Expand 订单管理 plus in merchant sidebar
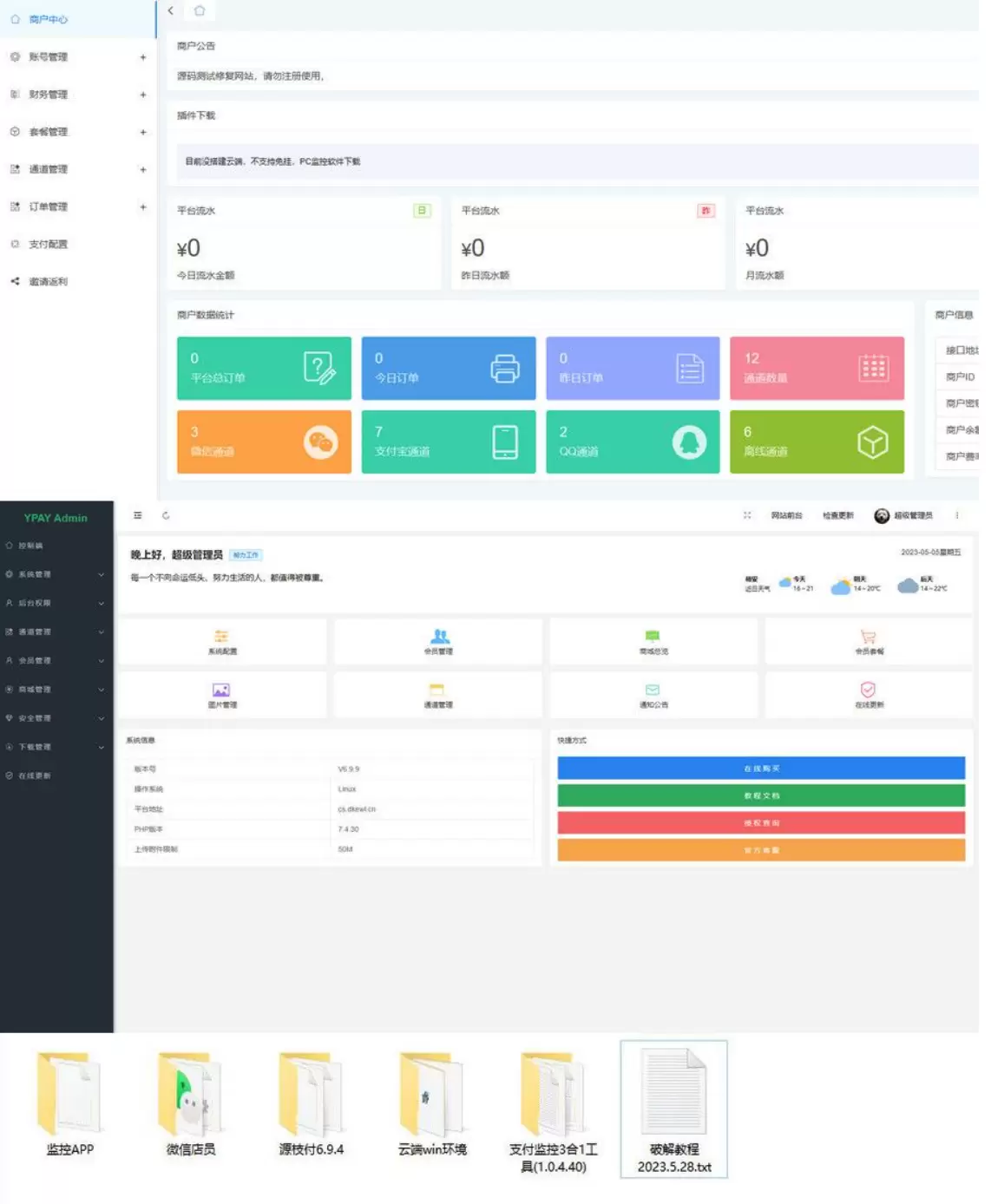Screen dimensions: 991x1204 click(x=143, y=207)
